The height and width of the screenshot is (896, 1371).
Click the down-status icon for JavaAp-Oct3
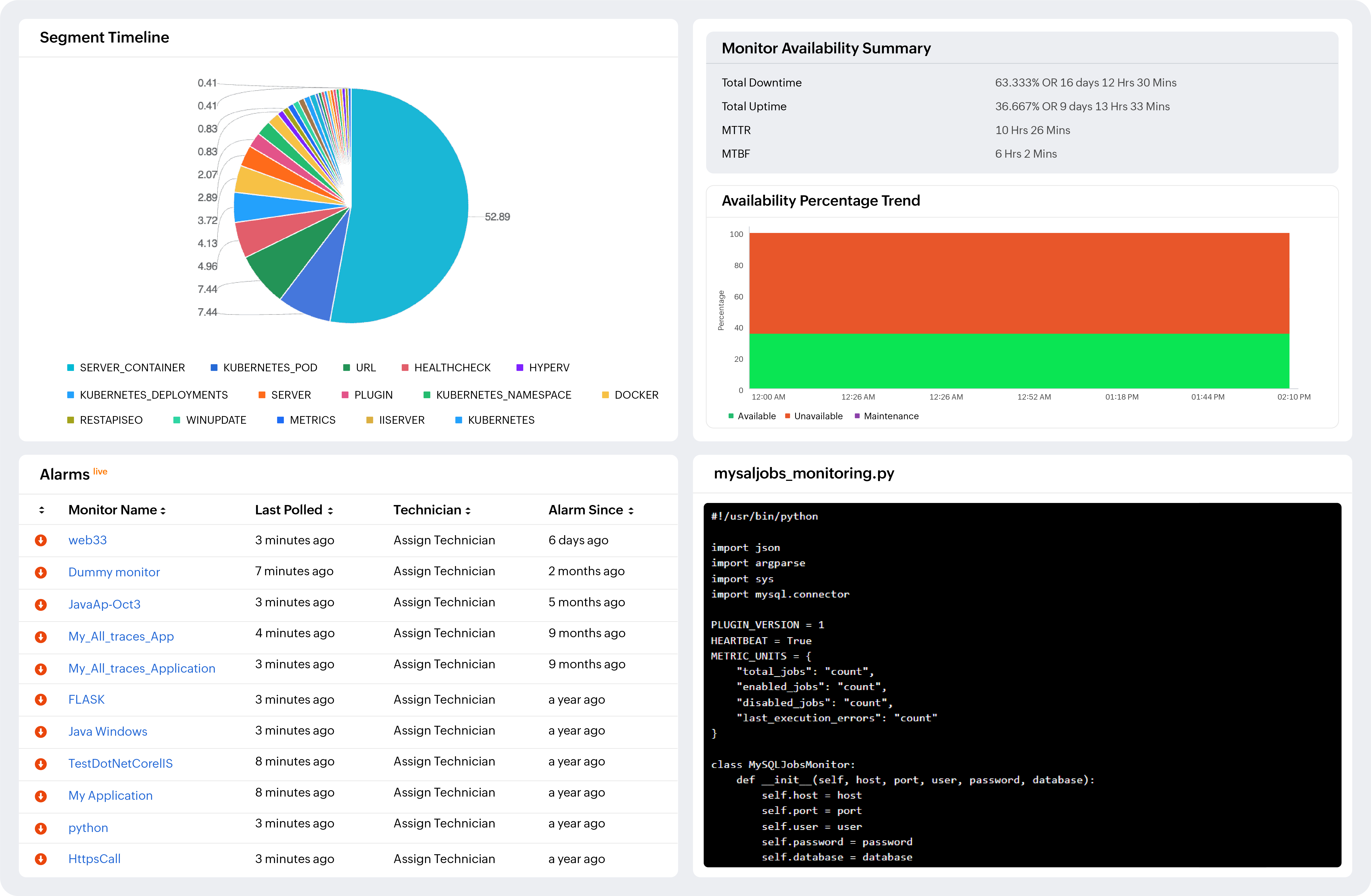click(41, 605)
